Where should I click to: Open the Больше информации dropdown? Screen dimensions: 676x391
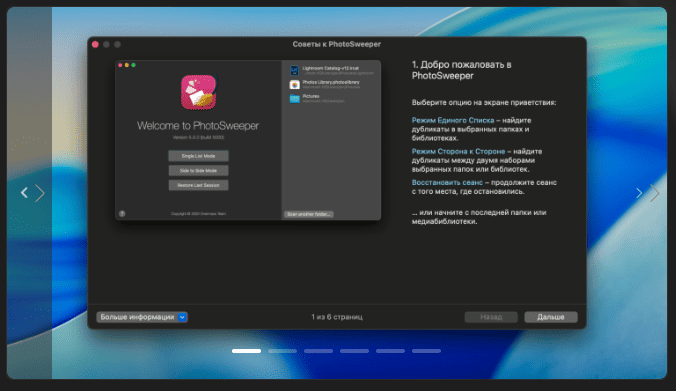[x=142, y=317]
